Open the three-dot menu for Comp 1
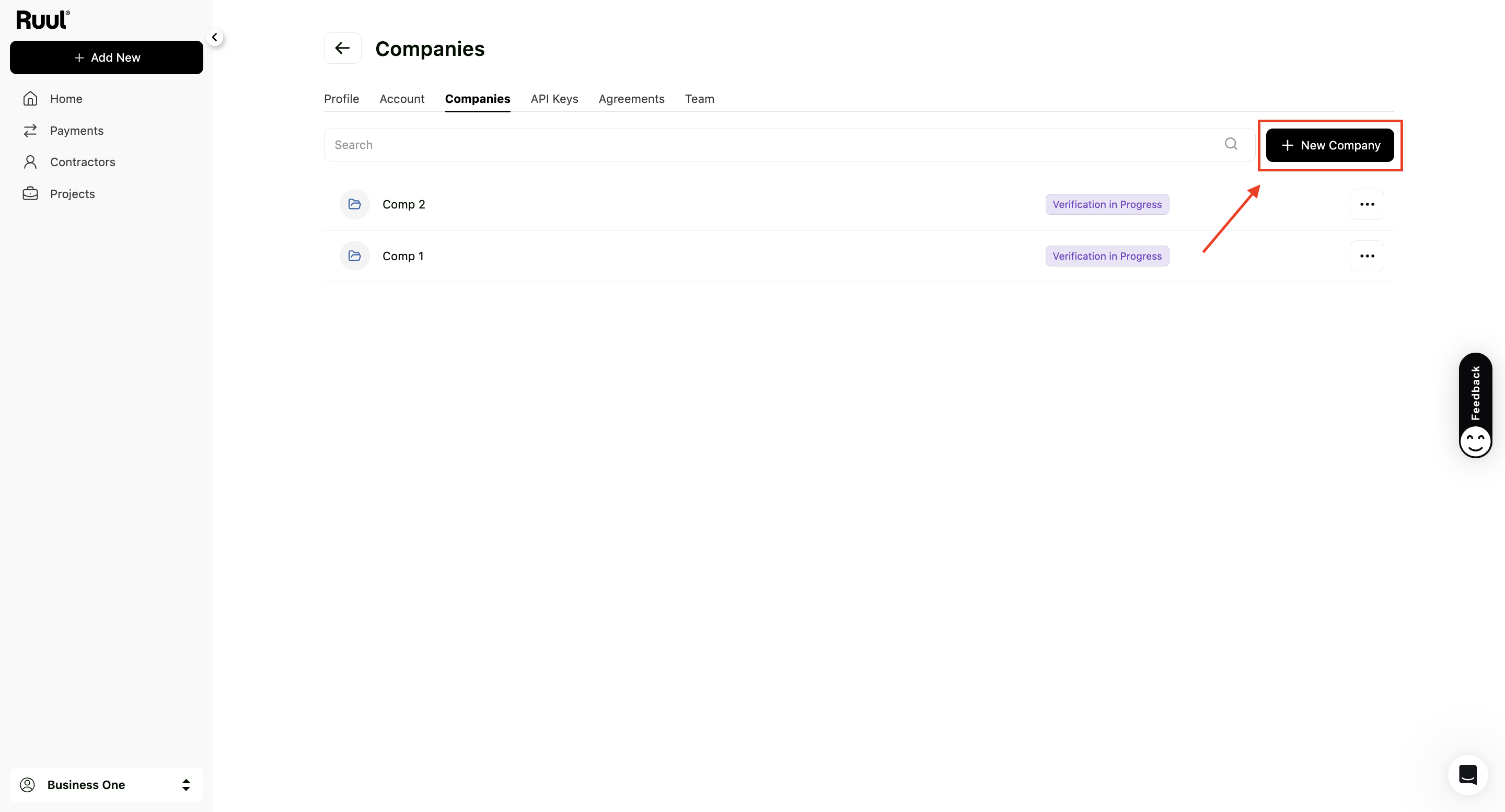Viewport: 1505px width, 812px height. click(x=1367, y=256)
